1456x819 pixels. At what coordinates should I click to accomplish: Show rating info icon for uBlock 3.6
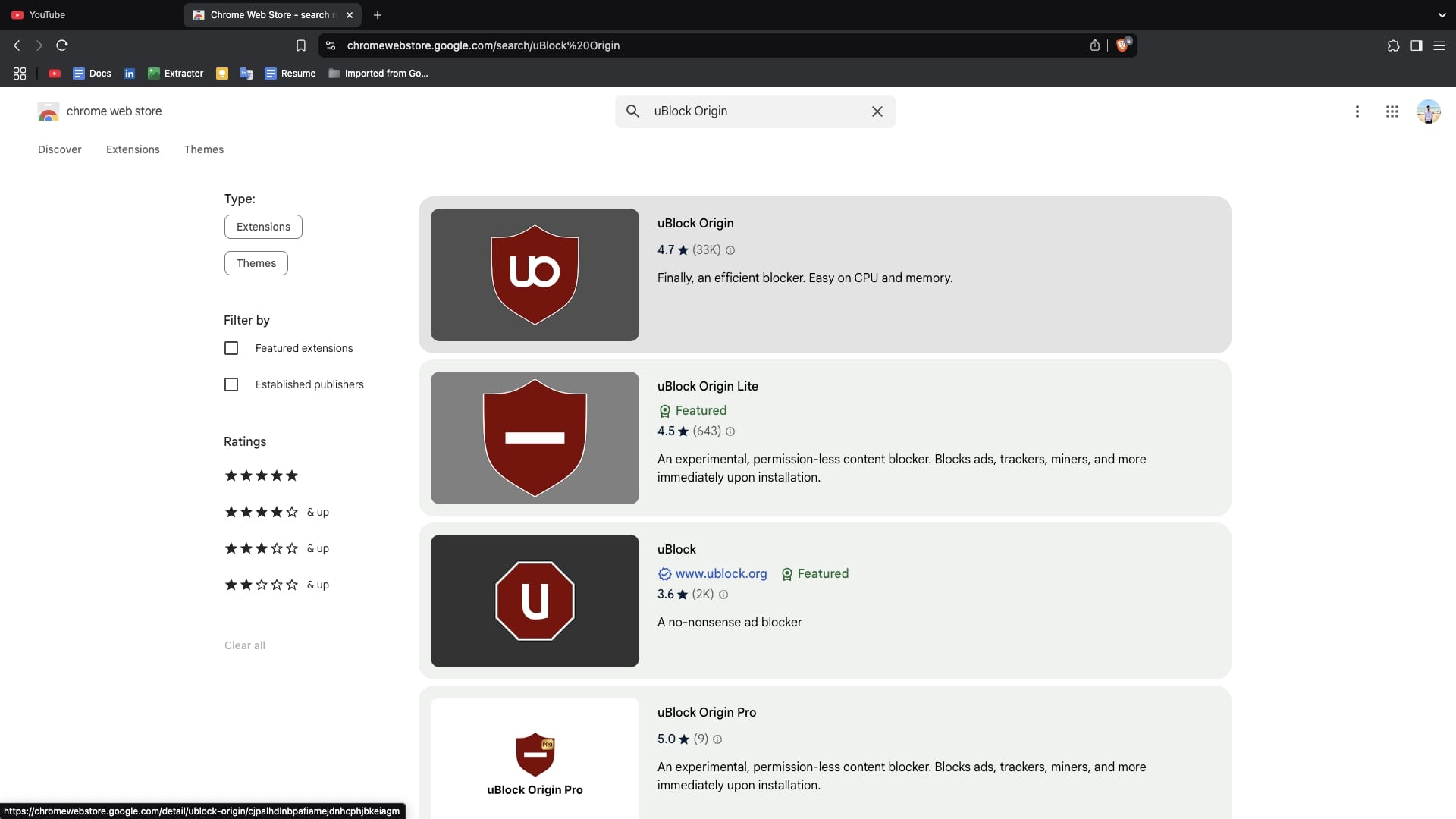click(x=723, y=595)
